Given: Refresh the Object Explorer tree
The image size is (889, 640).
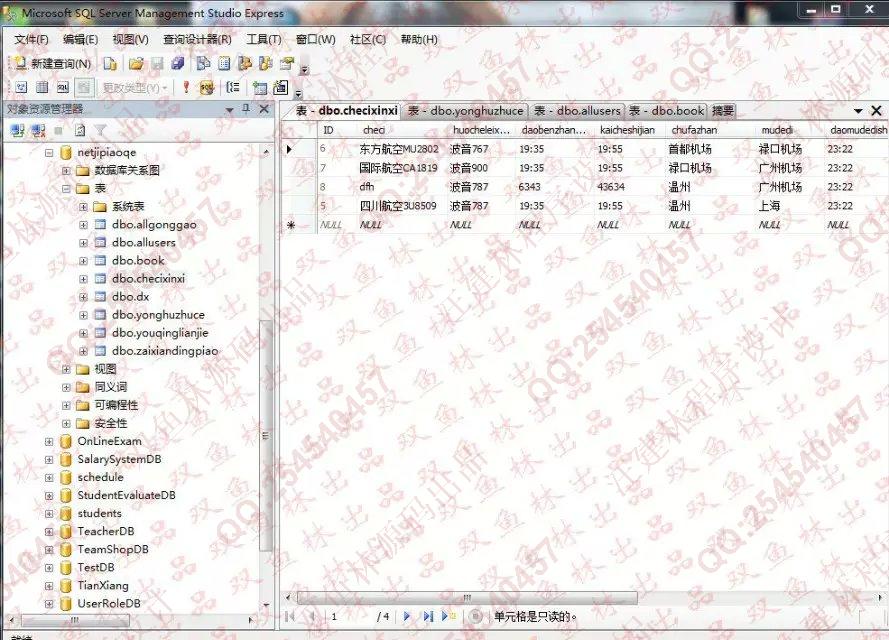Looking at the screenshot, I should 80,131.
